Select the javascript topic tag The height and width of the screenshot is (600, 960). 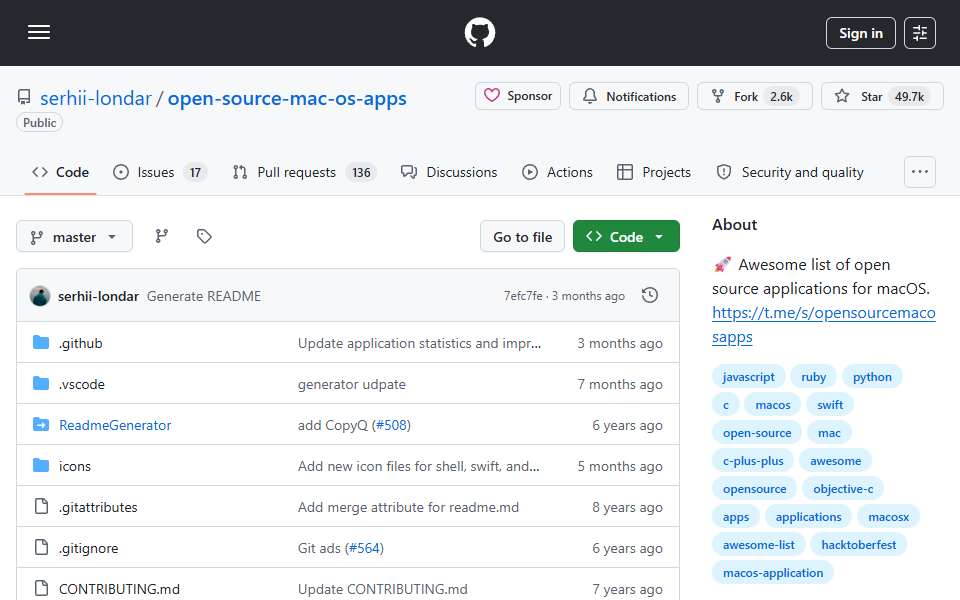coord(748,377)
